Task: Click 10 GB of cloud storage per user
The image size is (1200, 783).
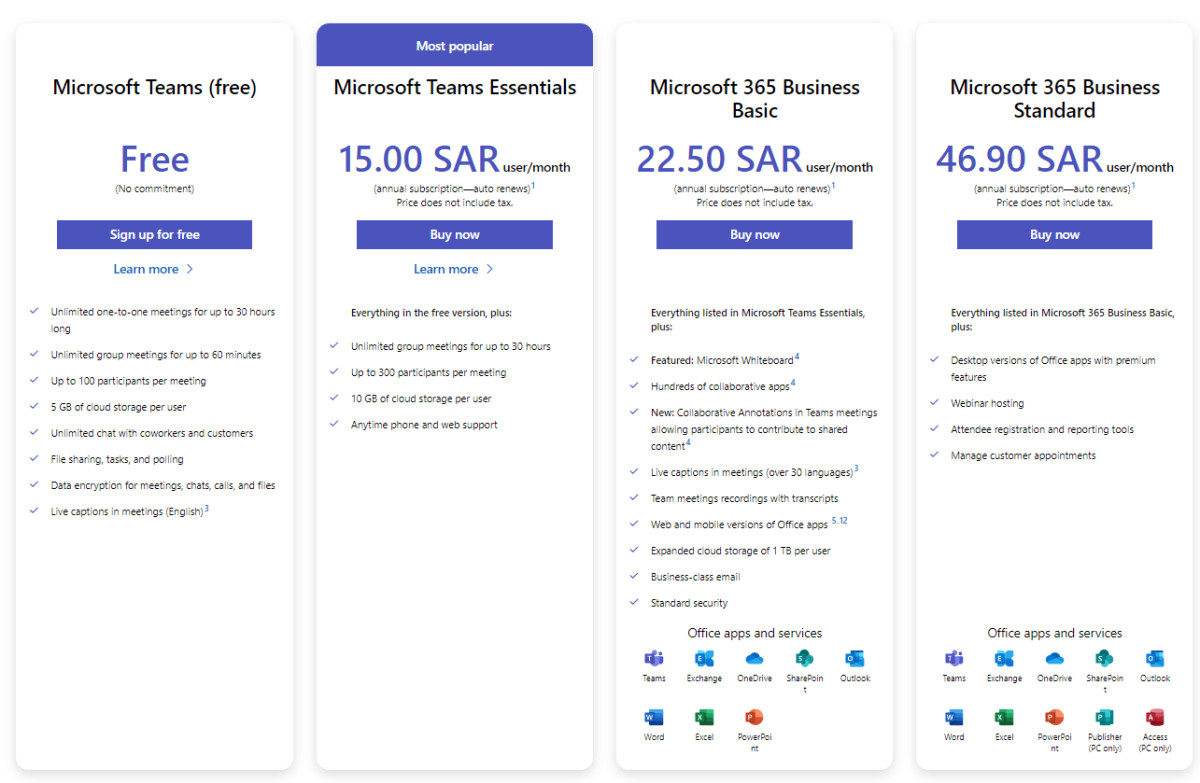Action: point(421,399)
